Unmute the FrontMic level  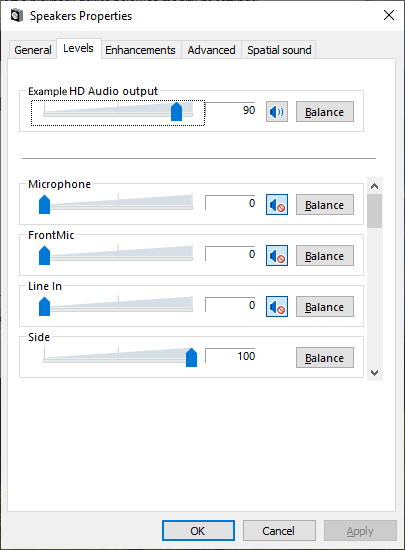point(277,256)
